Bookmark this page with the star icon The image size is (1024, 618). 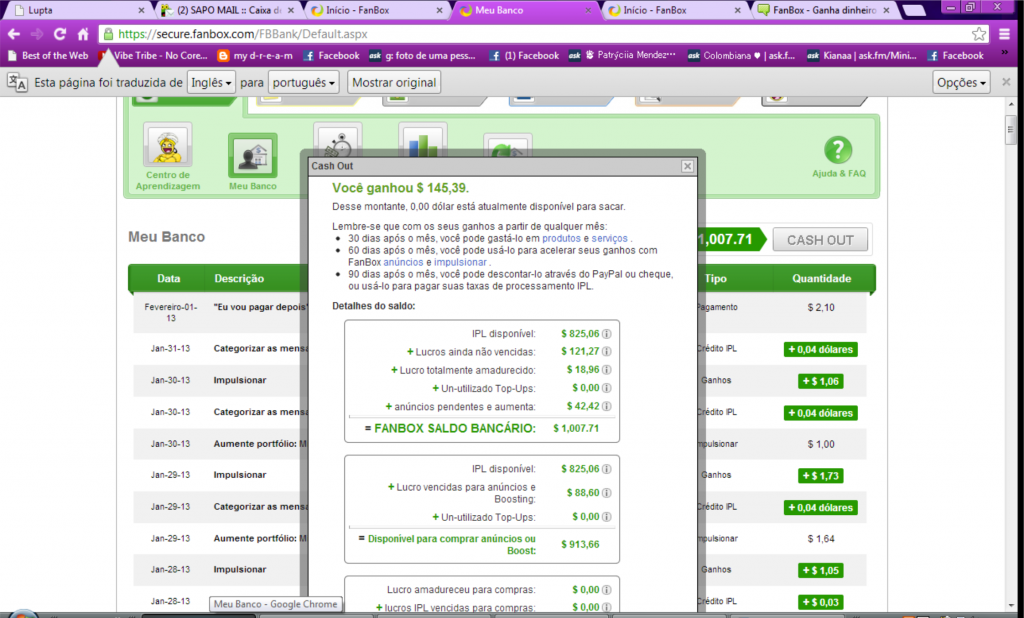tap(978, 34)
